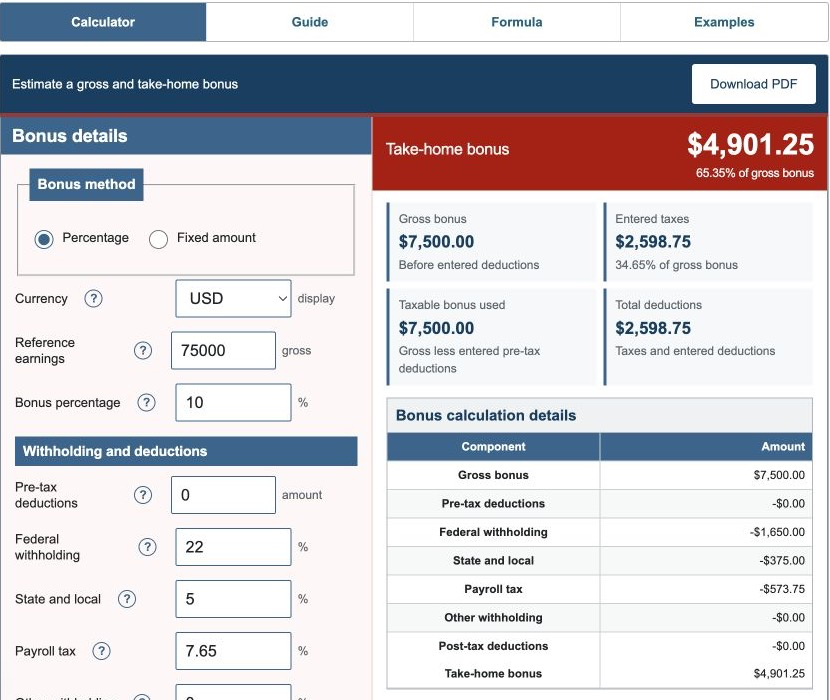Show help for Pre-tax deductions
Image resolution: width=830 pixels, height=700 pixels.
142,495
